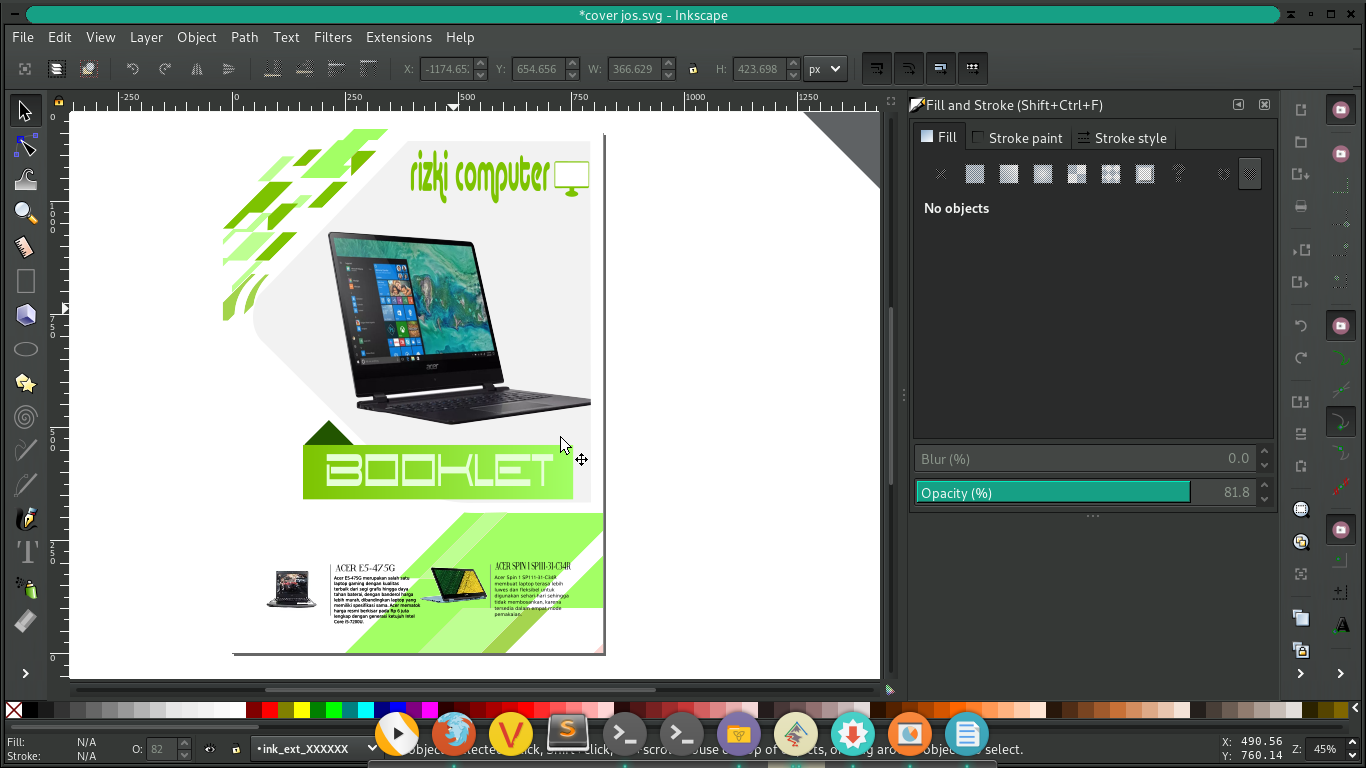This screenshot has width=1366, height=768.
Task: Pick the yellow palette swatch
Action: pyautogui.click(x=302, y=710)
